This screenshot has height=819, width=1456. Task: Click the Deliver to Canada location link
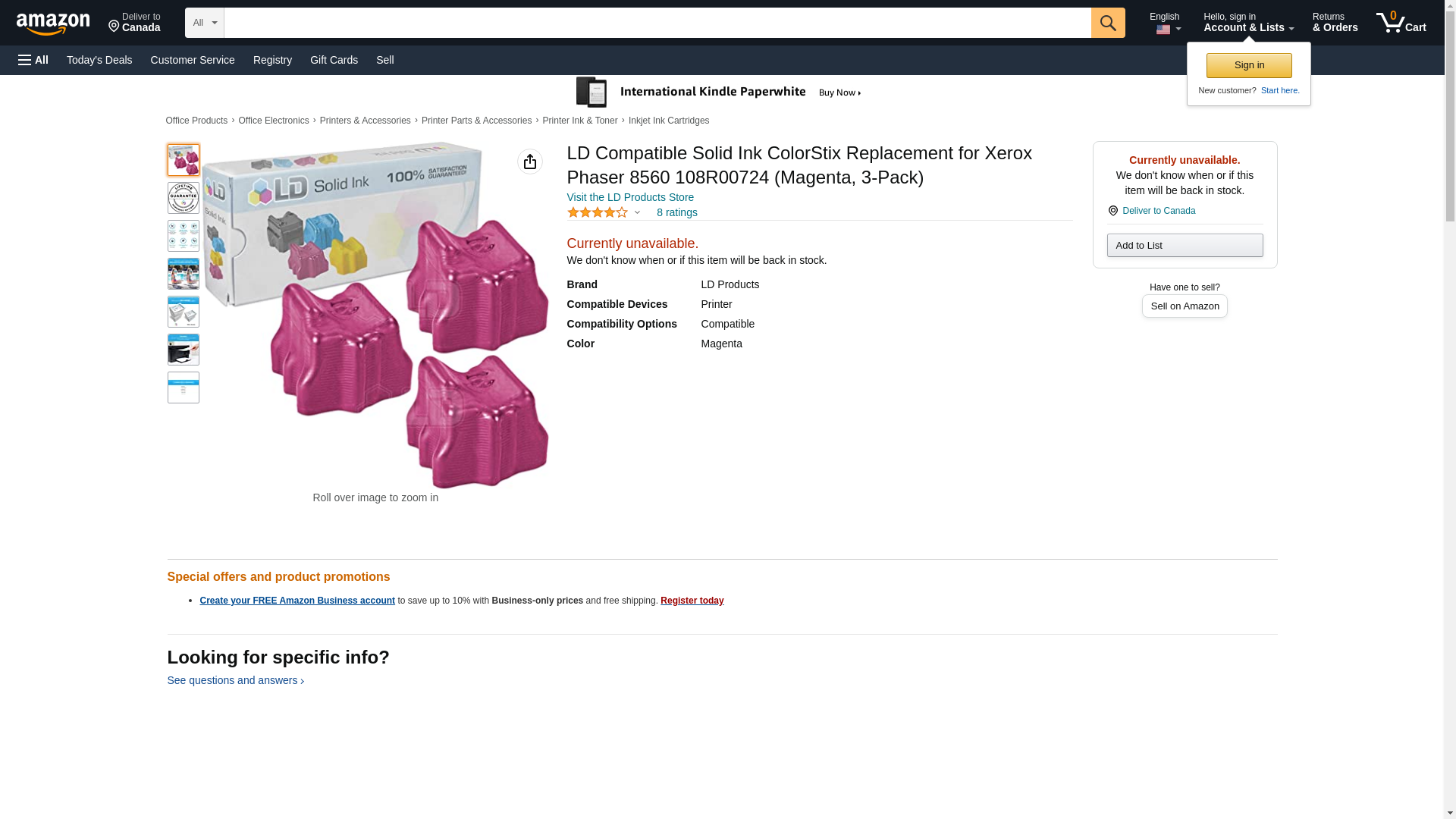point(134,23)
